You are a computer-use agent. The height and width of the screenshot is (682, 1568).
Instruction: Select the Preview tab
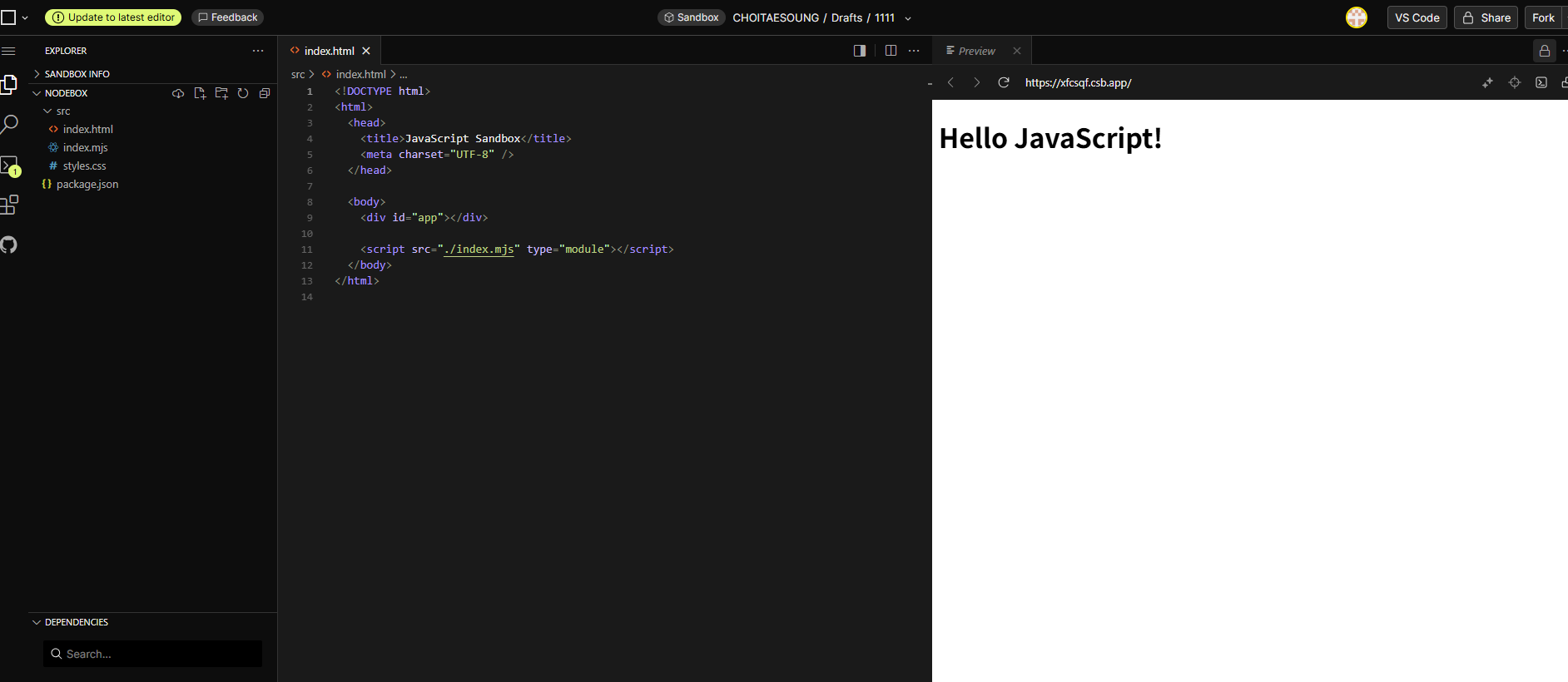[x=976, y=51]
